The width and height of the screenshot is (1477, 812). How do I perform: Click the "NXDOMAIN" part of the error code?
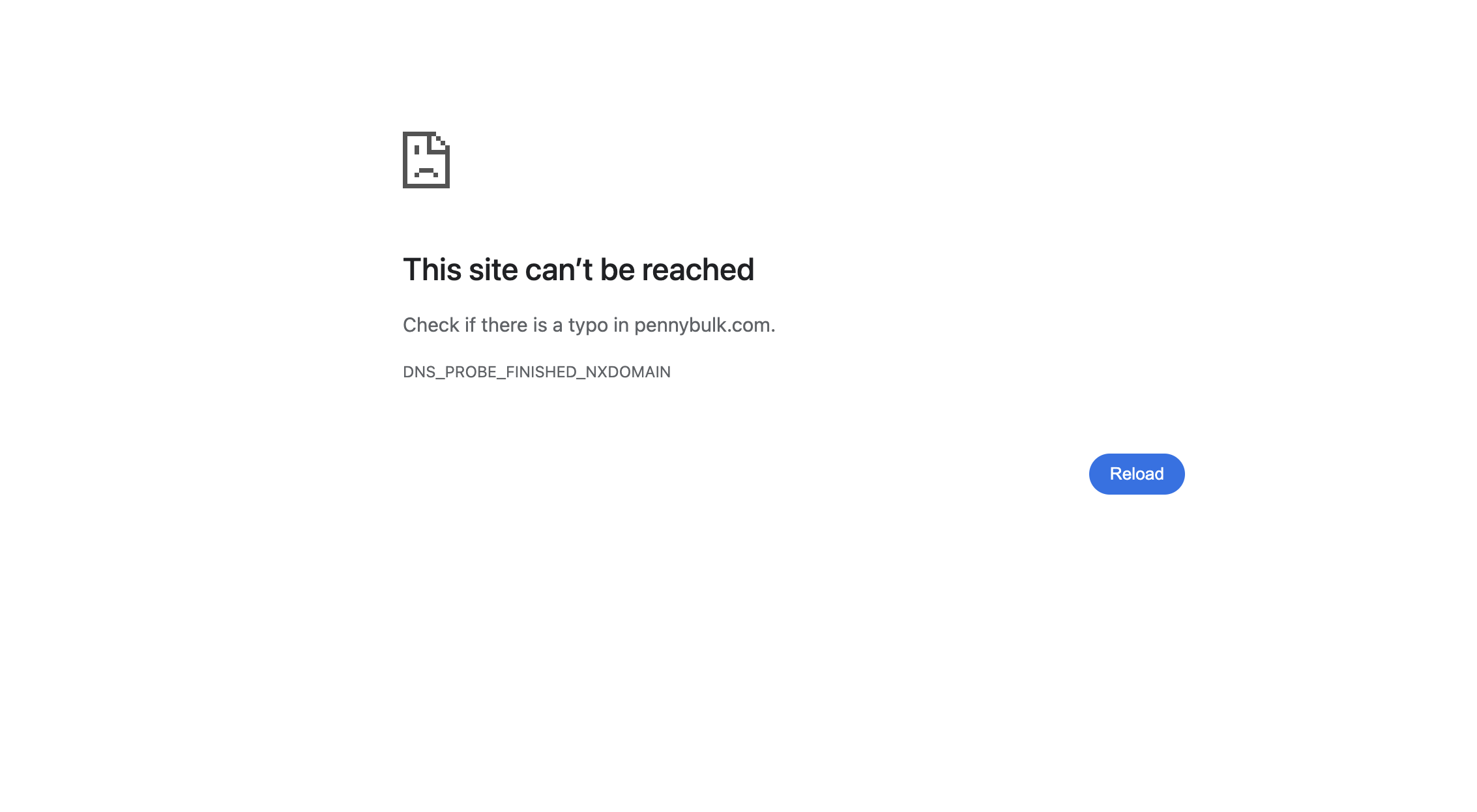628,372
